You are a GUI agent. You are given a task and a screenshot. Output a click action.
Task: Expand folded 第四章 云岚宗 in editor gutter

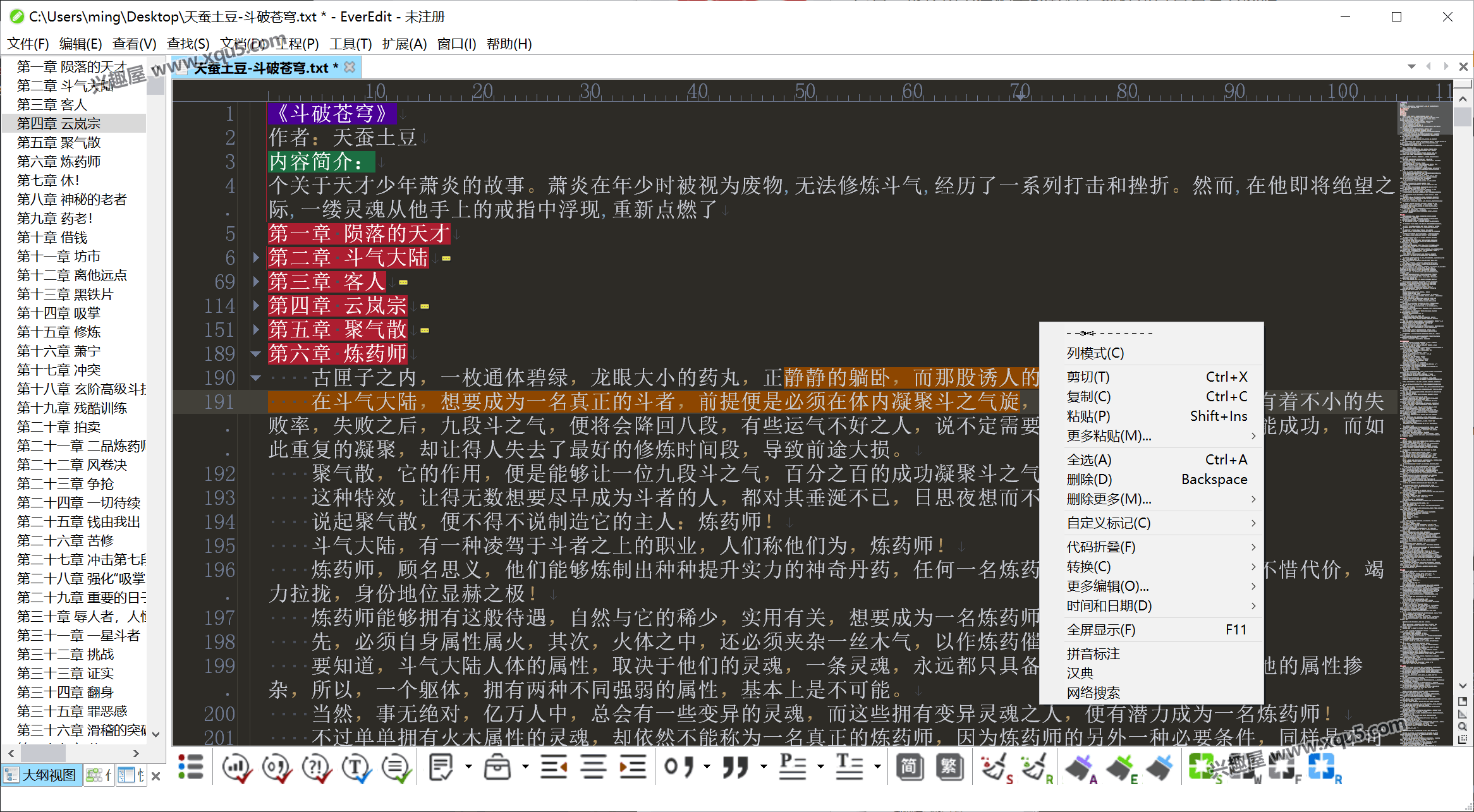click(256, 305)
